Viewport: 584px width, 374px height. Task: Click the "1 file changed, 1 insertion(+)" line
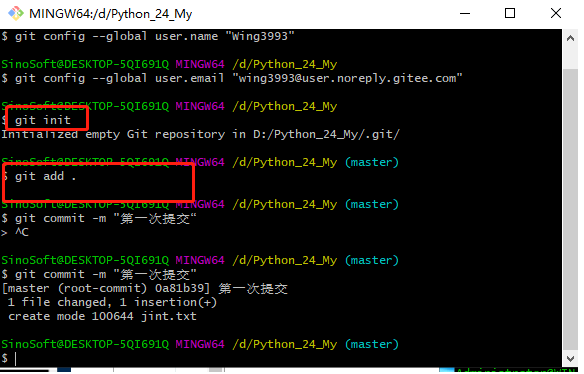(x=112, y=302)
